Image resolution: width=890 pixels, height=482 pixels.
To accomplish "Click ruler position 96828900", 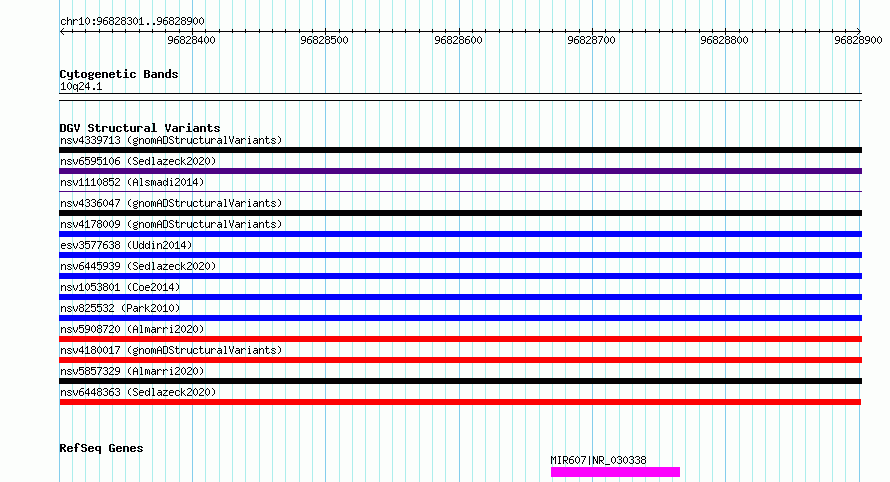I will coord(858,40).
